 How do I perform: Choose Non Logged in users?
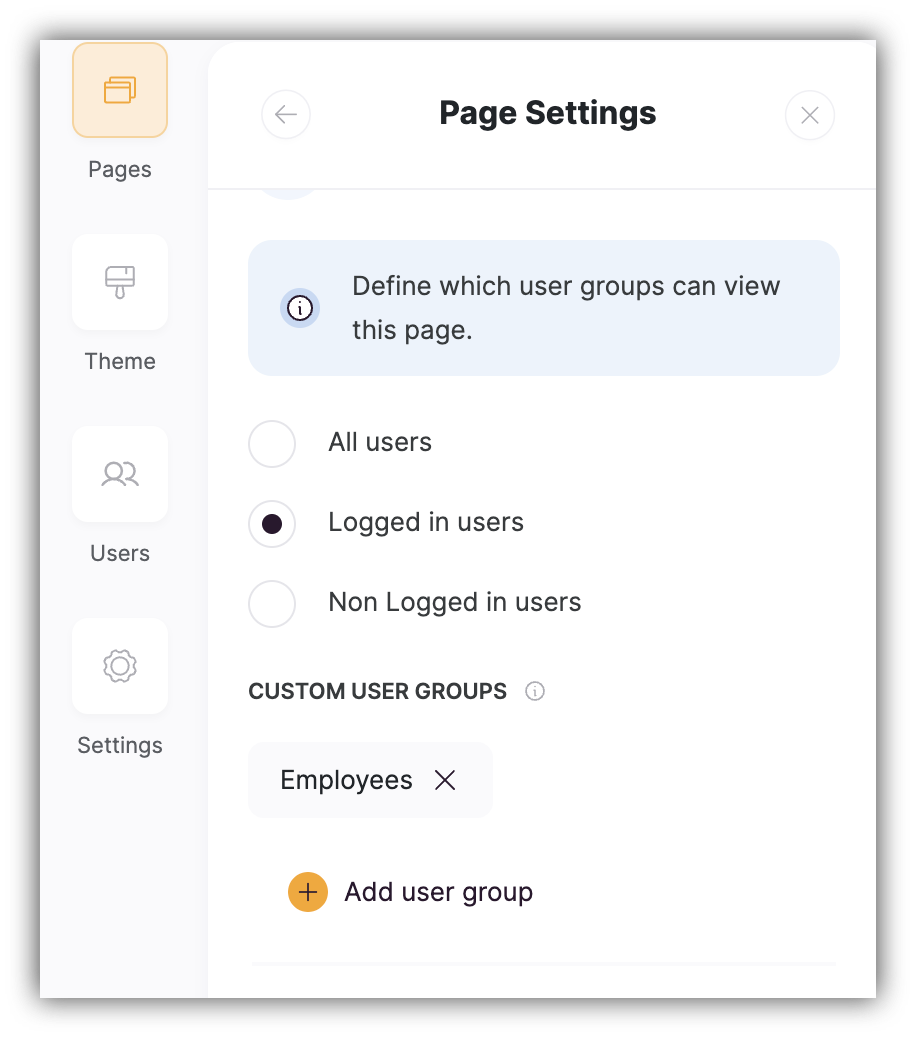click(271, 603)
